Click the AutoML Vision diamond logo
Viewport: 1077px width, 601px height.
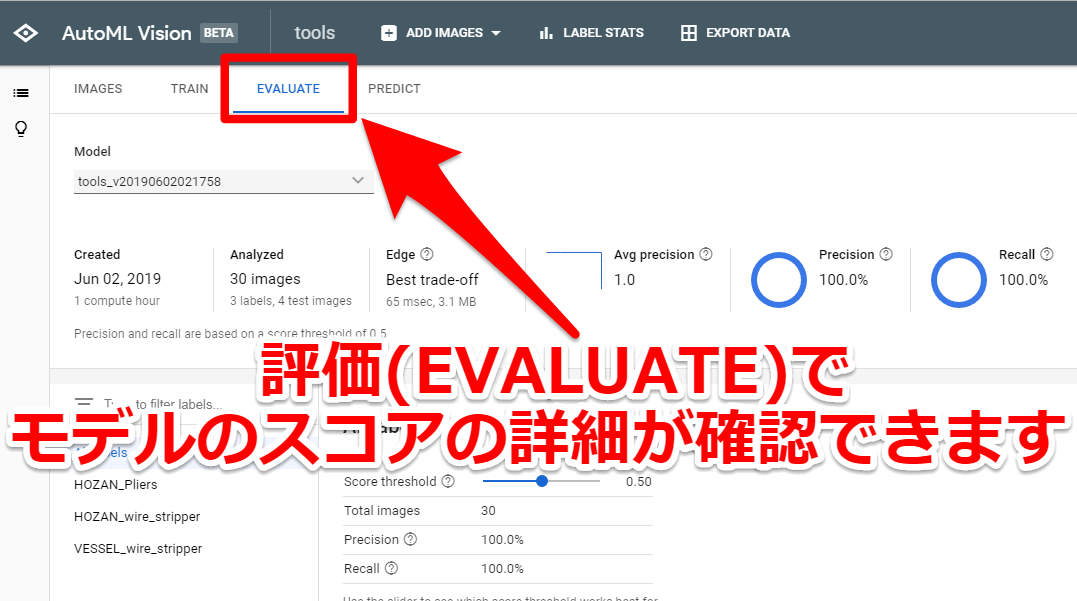click(x=25, y=31)
